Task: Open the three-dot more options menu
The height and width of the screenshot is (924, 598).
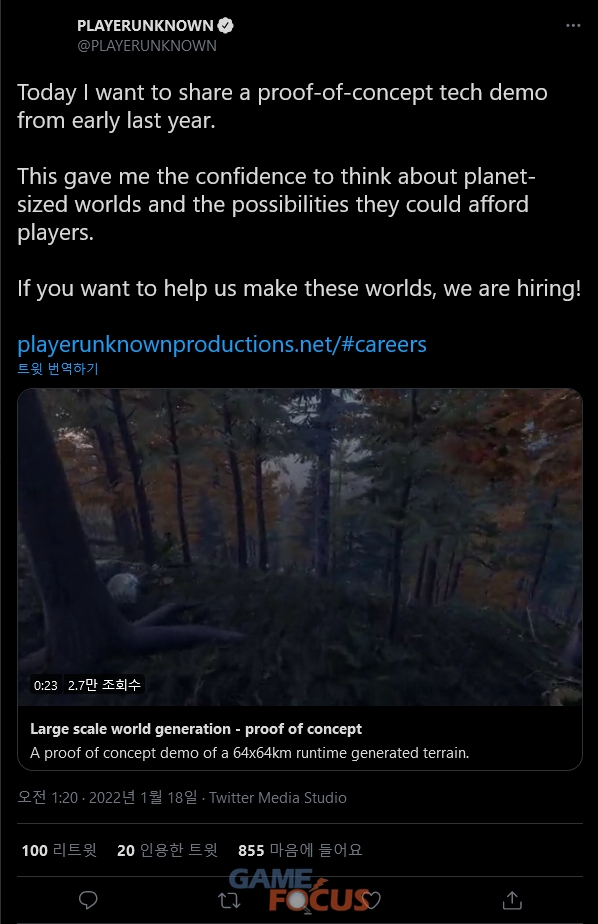Action: point(573,25)
